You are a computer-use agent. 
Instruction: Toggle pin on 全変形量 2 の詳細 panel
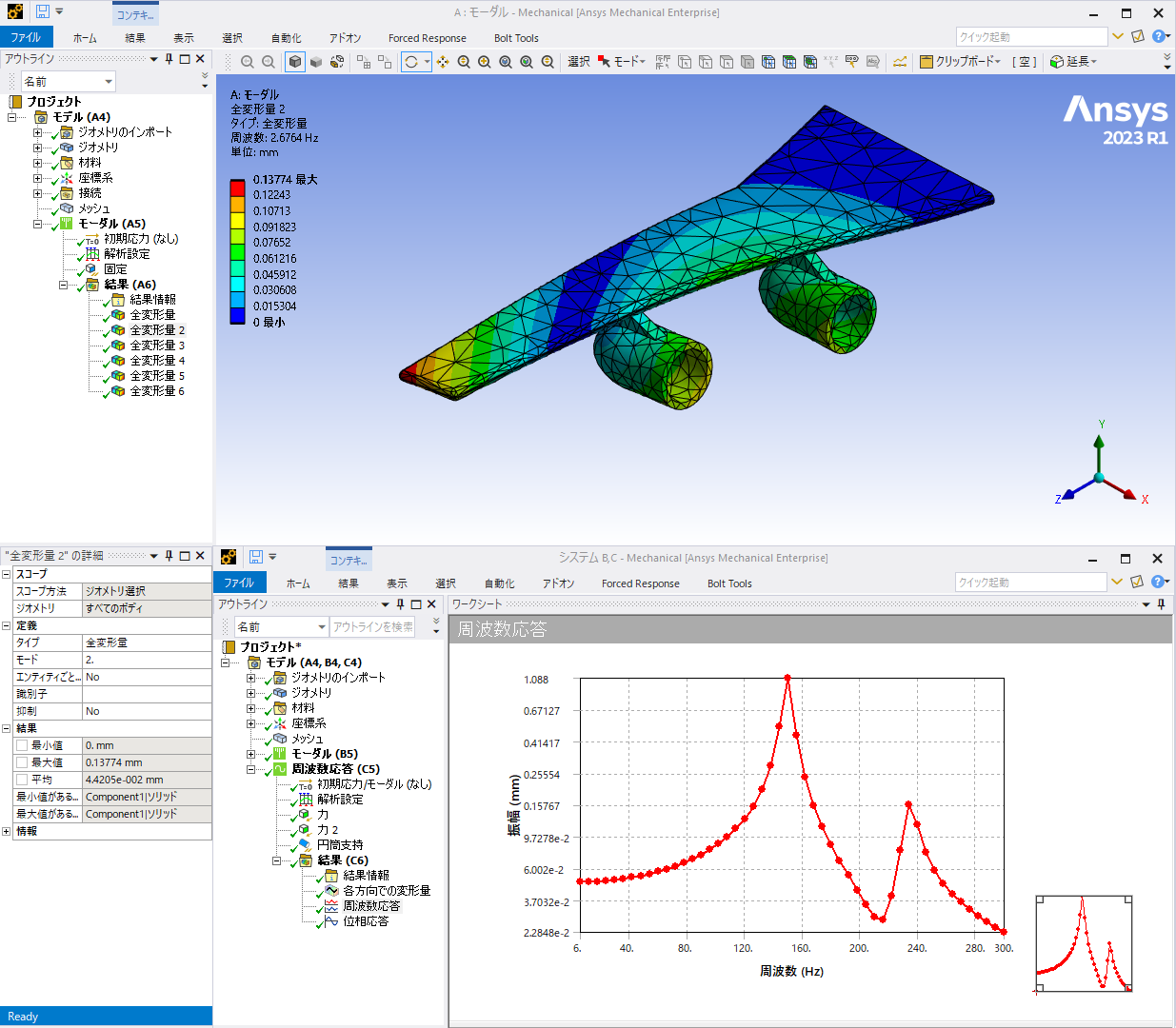click(169, 555)
